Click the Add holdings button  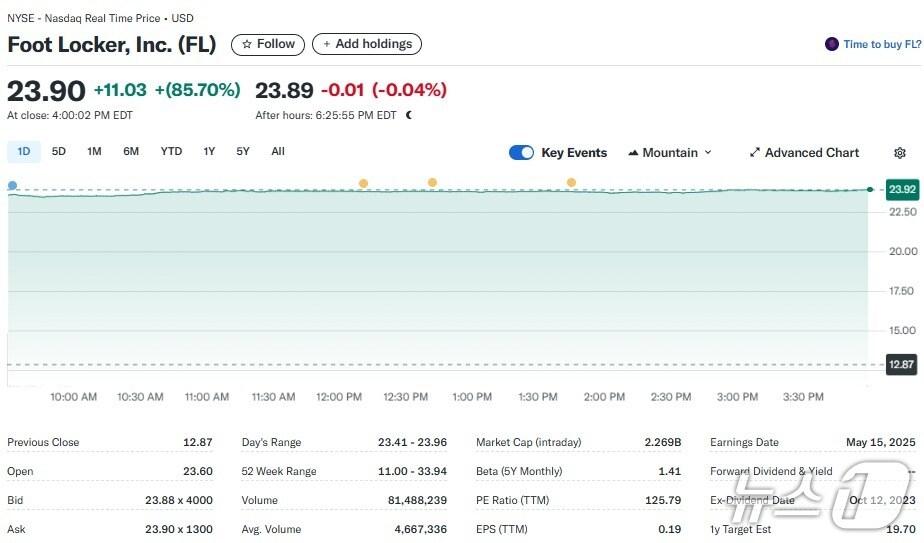tap(367, 44)
